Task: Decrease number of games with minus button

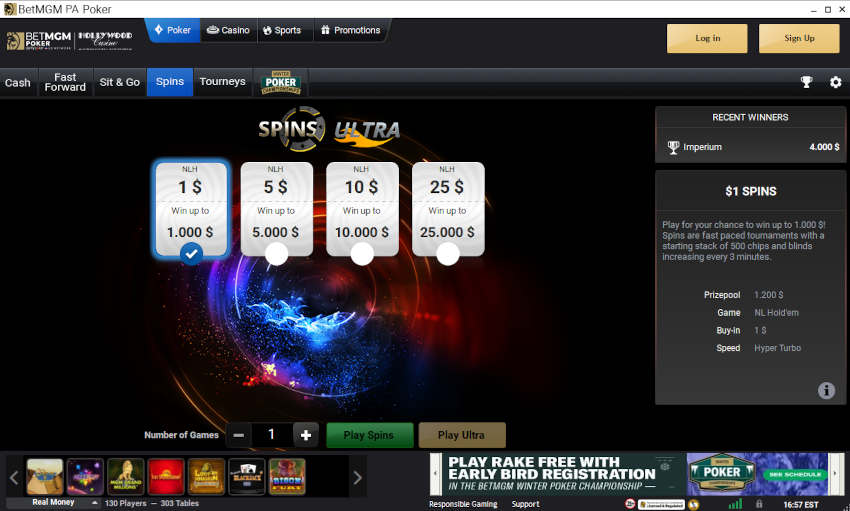Action: 239,435
